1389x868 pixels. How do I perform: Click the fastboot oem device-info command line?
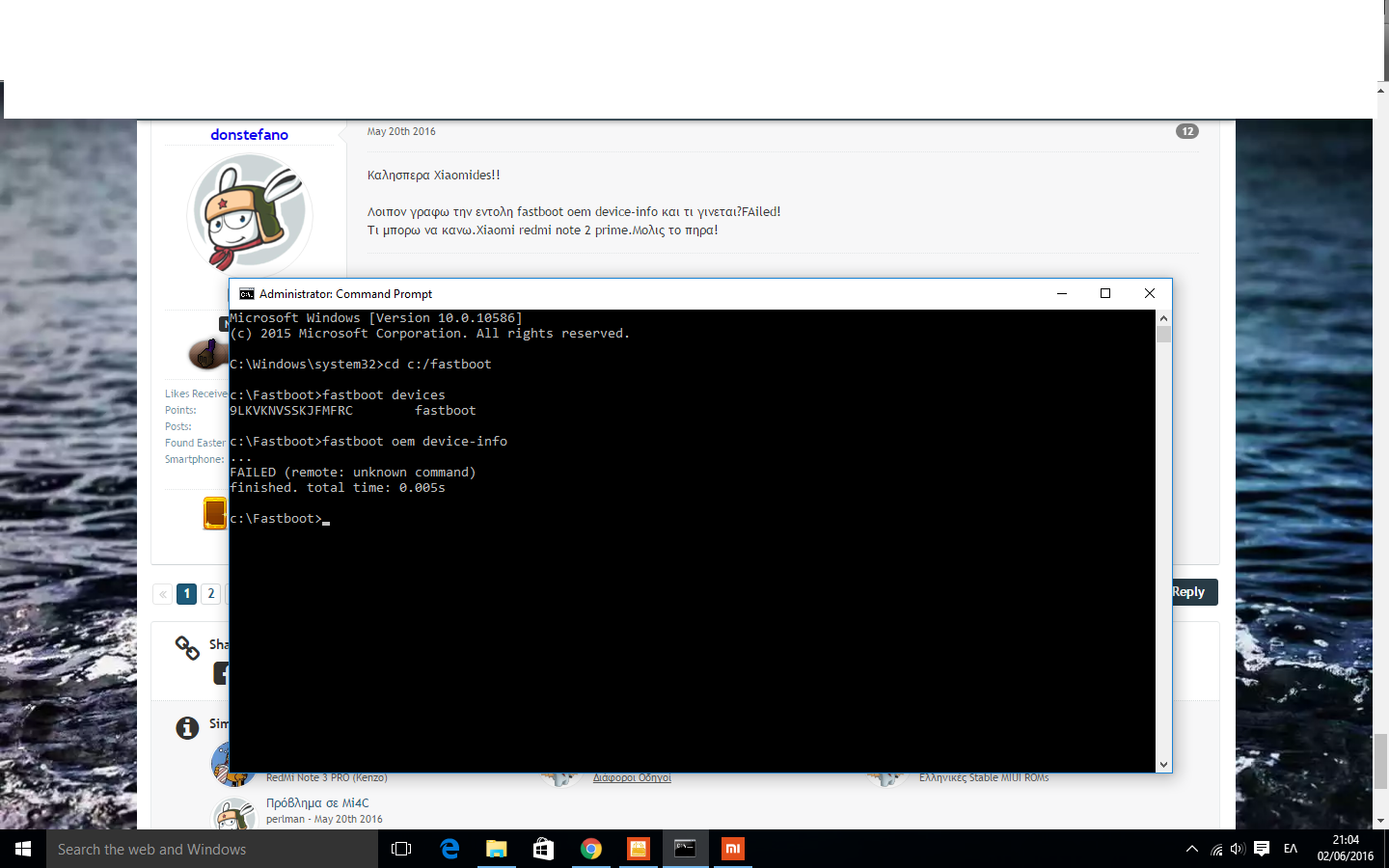[x=368, y=442]
